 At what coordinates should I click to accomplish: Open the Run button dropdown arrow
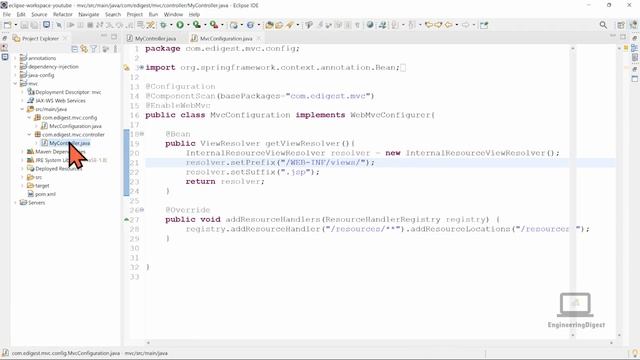188,25
